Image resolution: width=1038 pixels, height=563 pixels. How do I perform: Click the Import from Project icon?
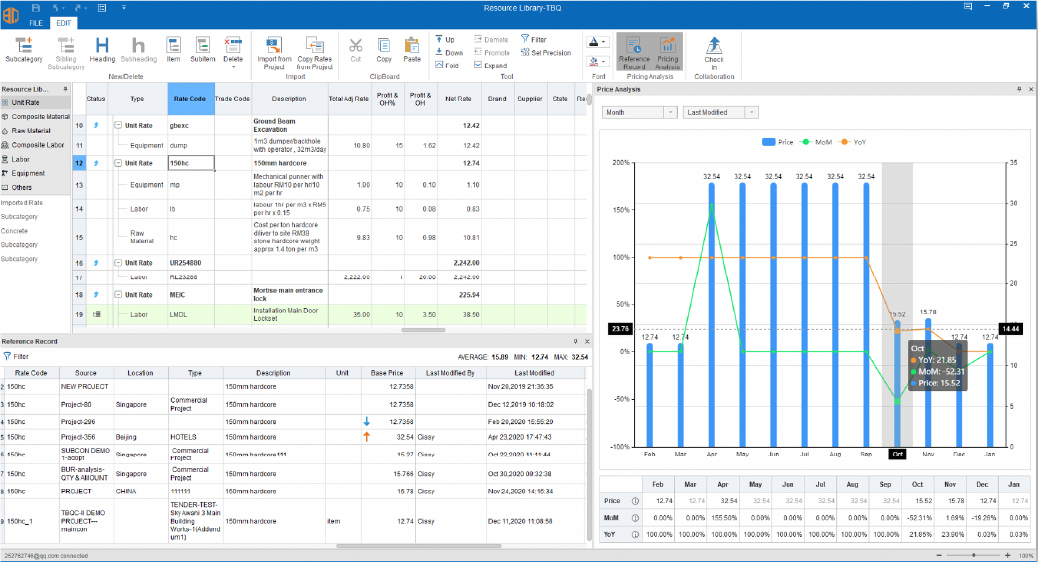pyautogui.click(x=274, y=45)
